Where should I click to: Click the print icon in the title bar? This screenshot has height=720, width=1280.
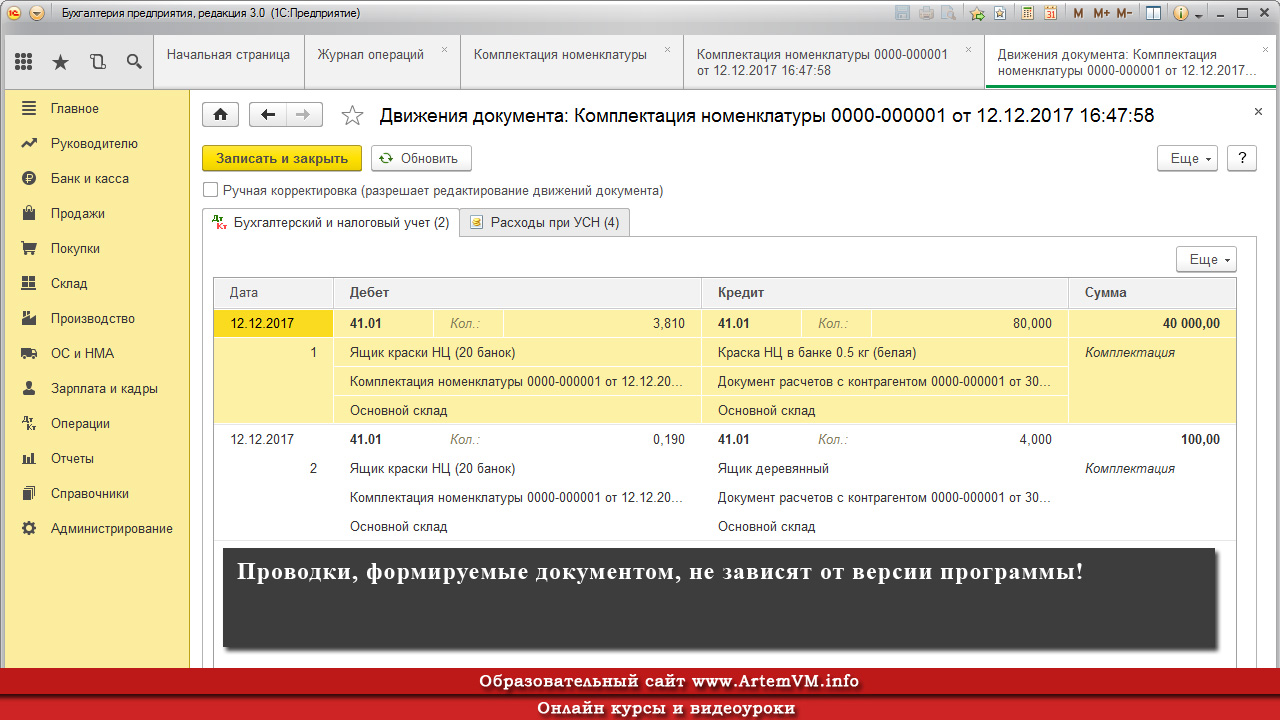[x=927, y=13]
